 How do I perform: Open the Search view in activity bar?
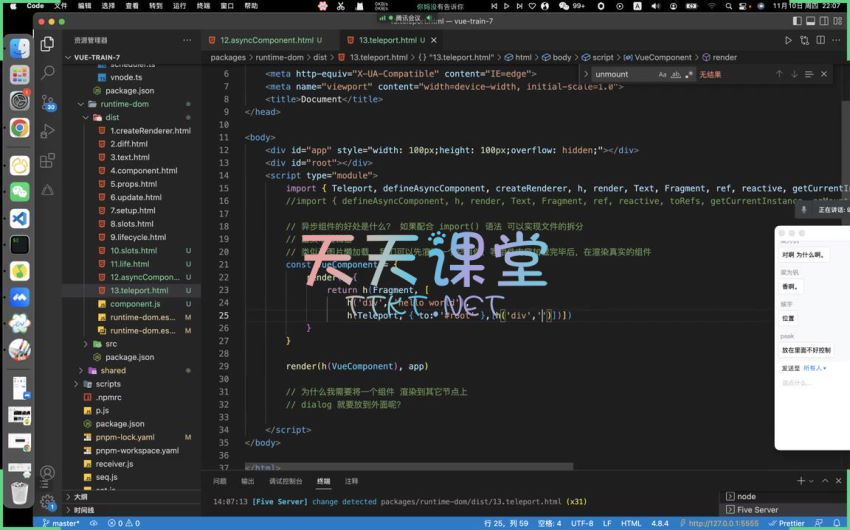coord(47,72)
